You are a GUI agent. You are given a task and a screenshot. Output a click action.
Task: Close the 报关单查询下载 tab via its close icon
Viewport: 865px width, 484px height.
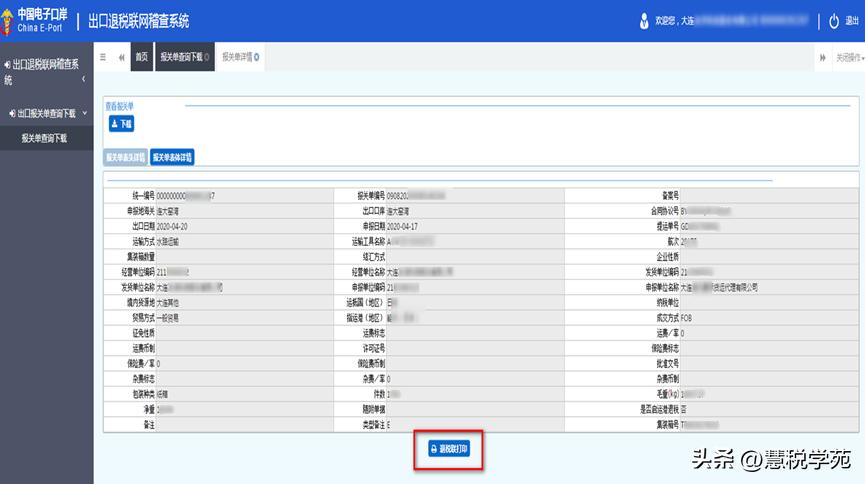click(207, 57)
